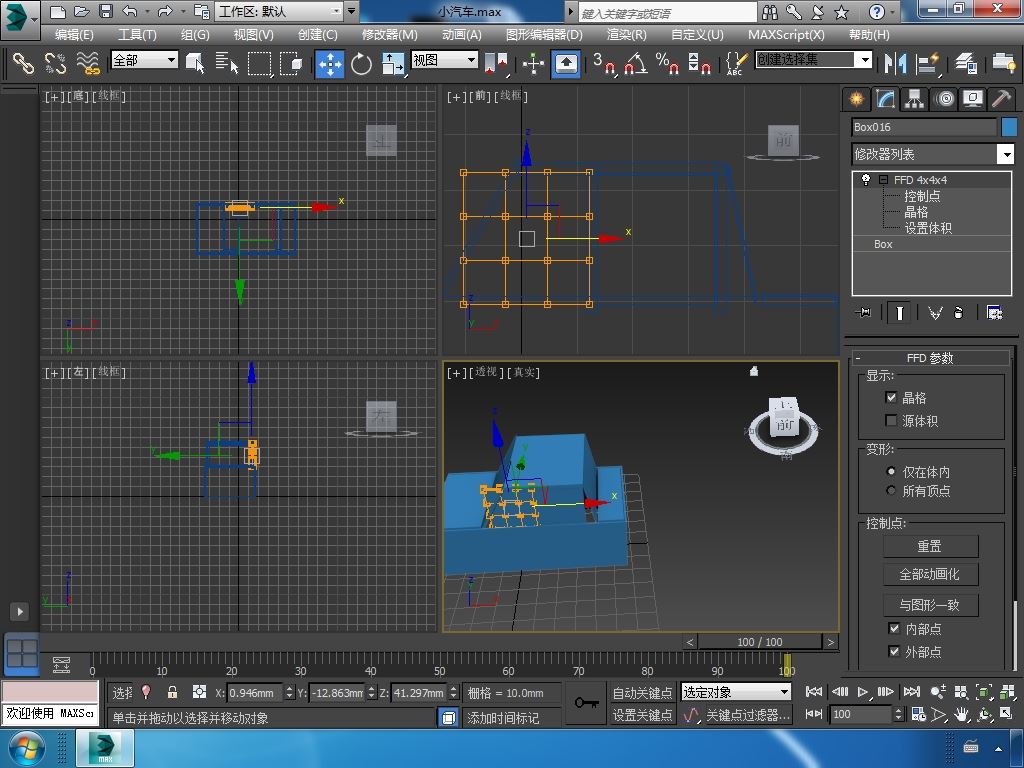This screenshot has width=1024, height=768.
Task: Pick the Rectangular Selection Region tool
Action: pos(259,63)
